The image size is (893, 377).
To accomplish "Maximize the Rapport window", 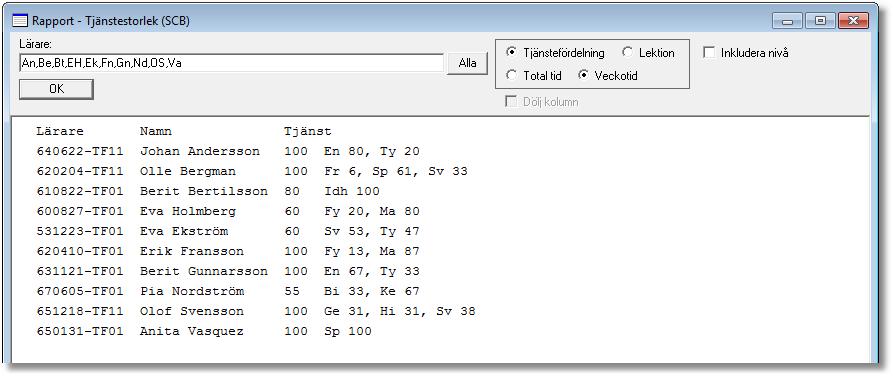I will click(820, 21).
